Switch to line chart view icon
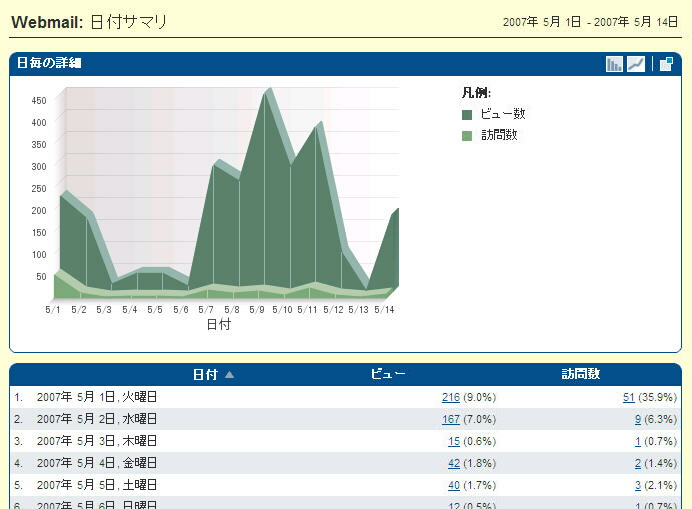The height and width of the screenshot is (509, 692). point(636,64)
